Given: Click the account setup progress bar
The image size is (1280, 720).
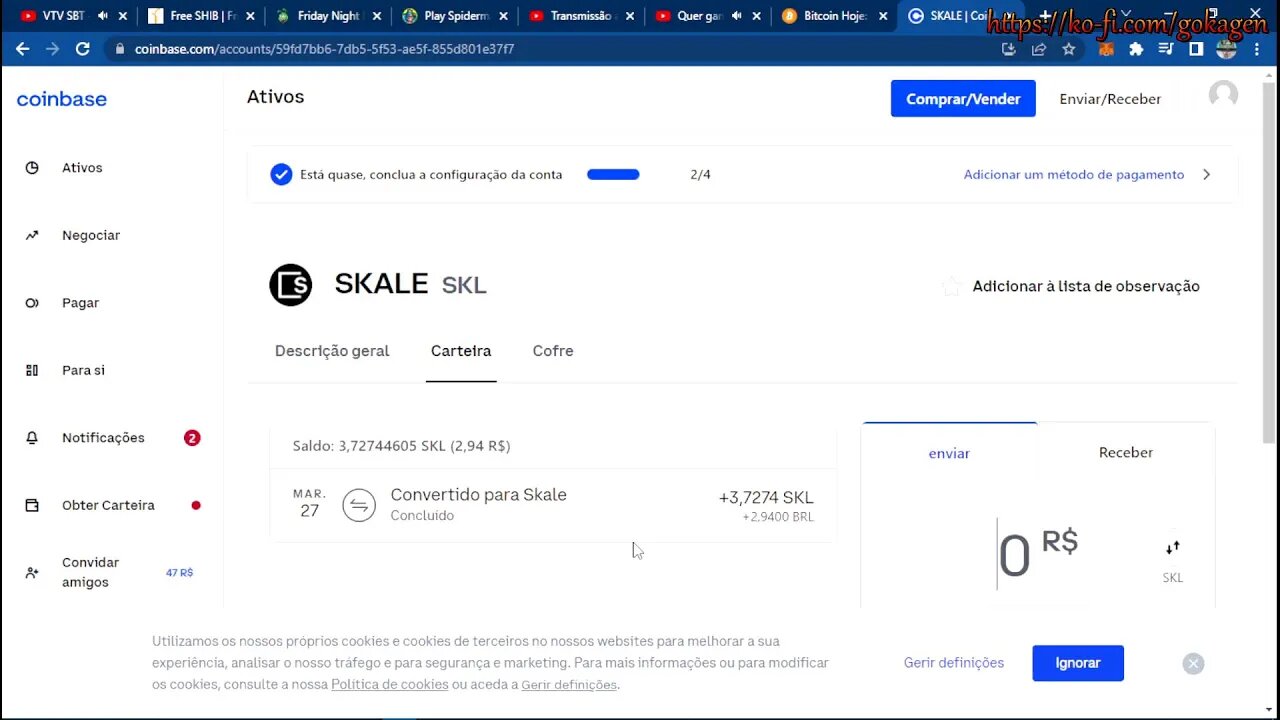Looking at the screenshot, I should coord(613,174).
